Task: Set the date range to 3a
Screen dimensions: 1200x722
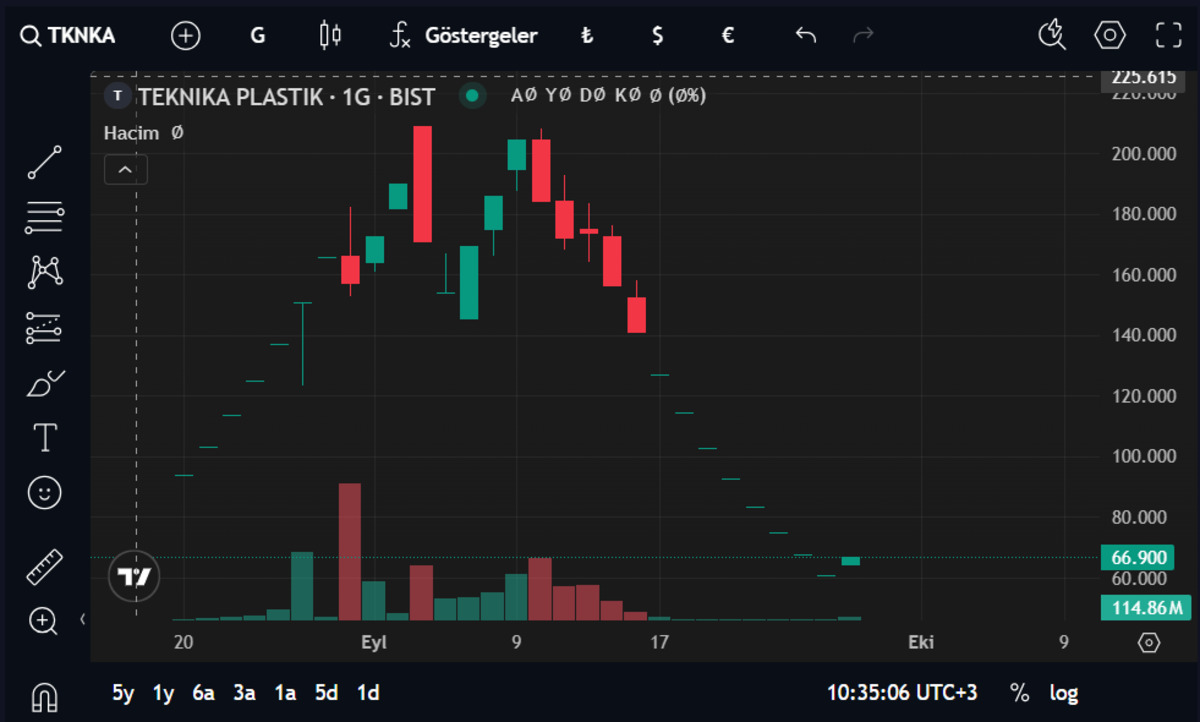Action: click(245, 692)
